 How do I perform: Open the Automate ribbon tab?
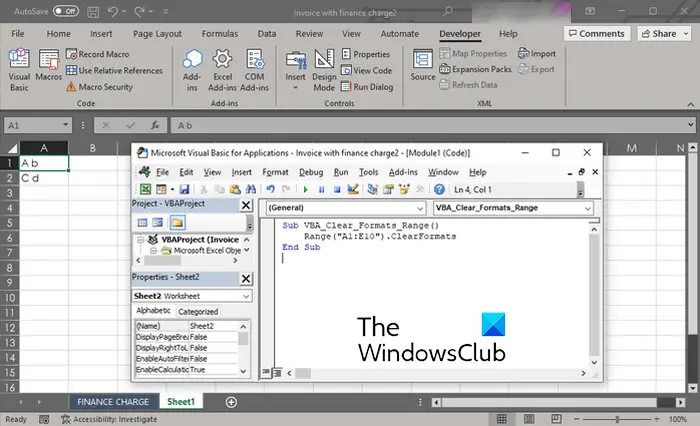click(400, 33)
